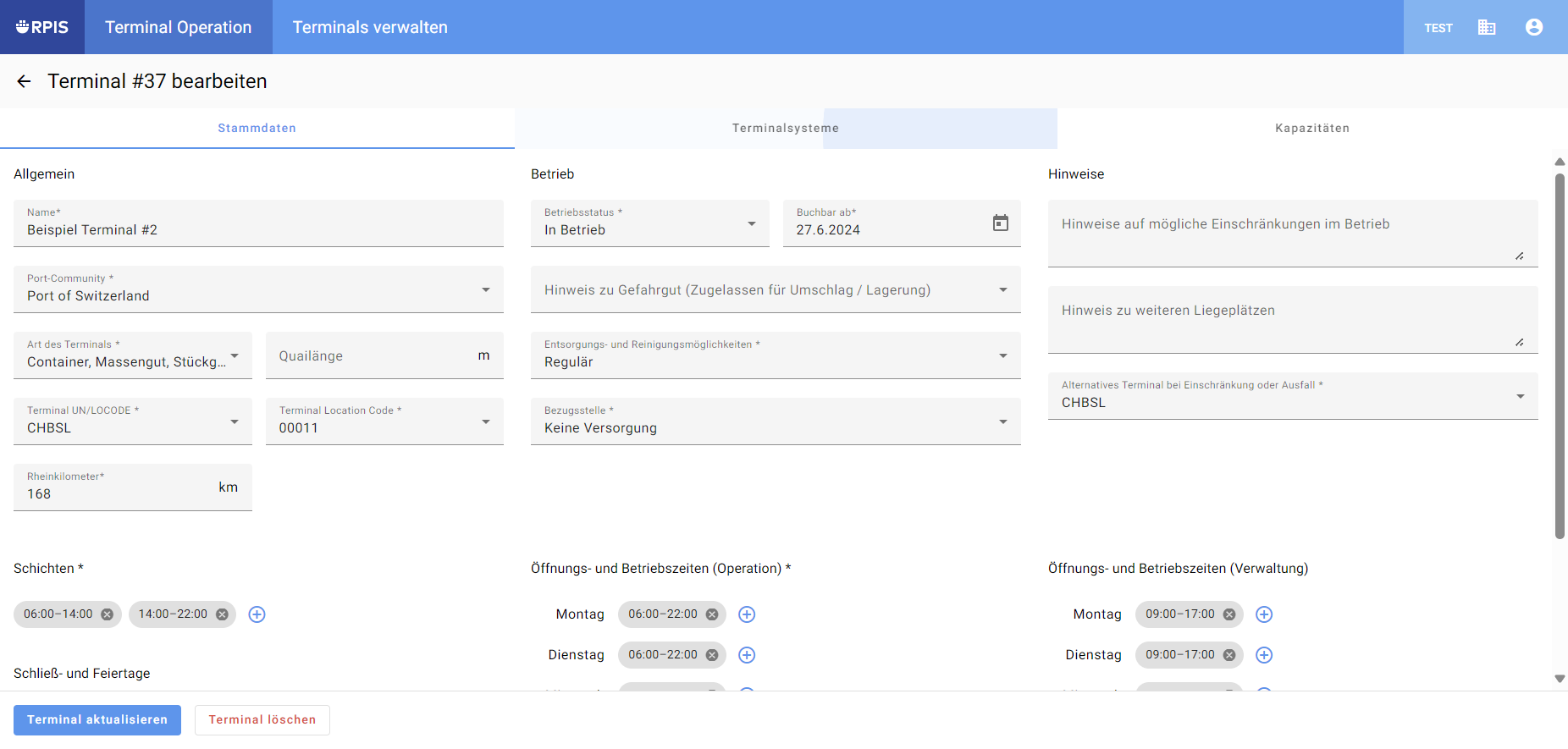The height and width of the screenshot is (749, 1568).
Task: Switch to the Kapazitäten tab
Action: pyautogui.click(x=1312, y=129)
